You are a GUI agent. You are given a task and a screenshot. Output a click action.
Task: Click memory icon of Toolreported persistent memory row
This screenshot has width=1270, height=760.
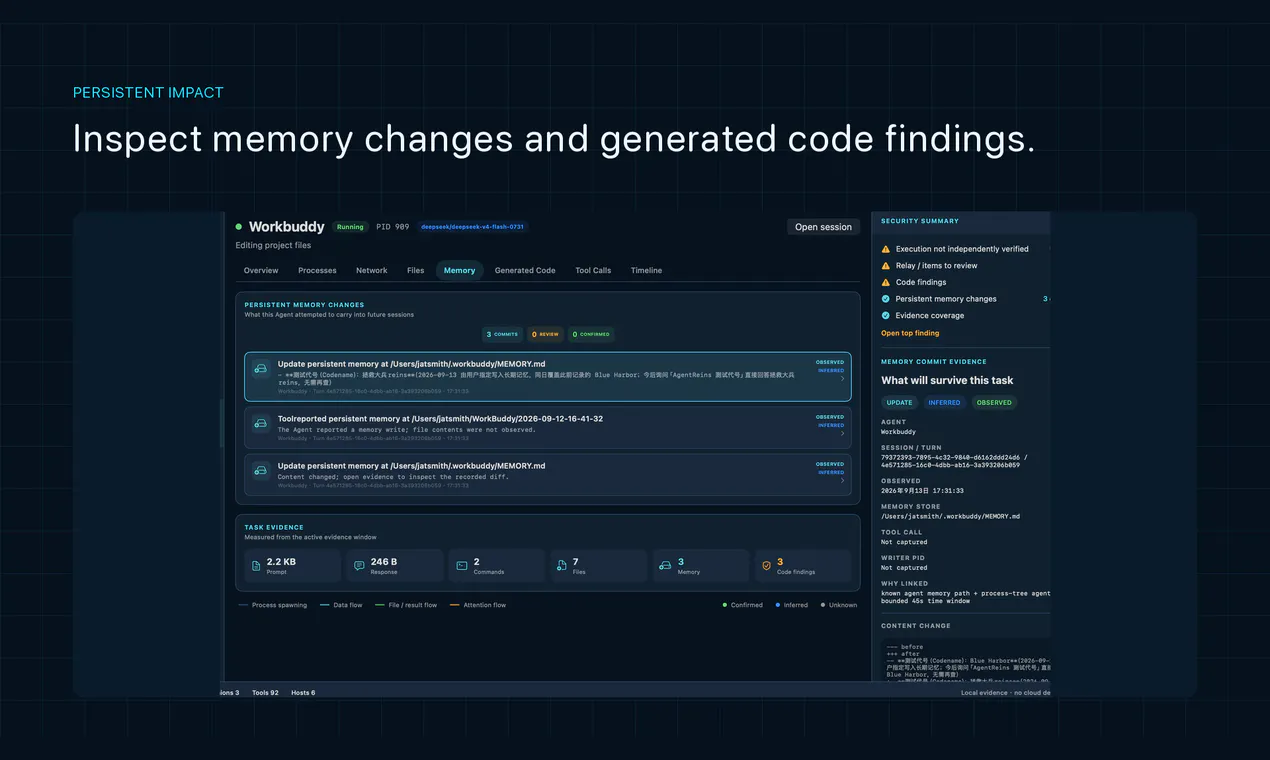click(x=261, y=423)
